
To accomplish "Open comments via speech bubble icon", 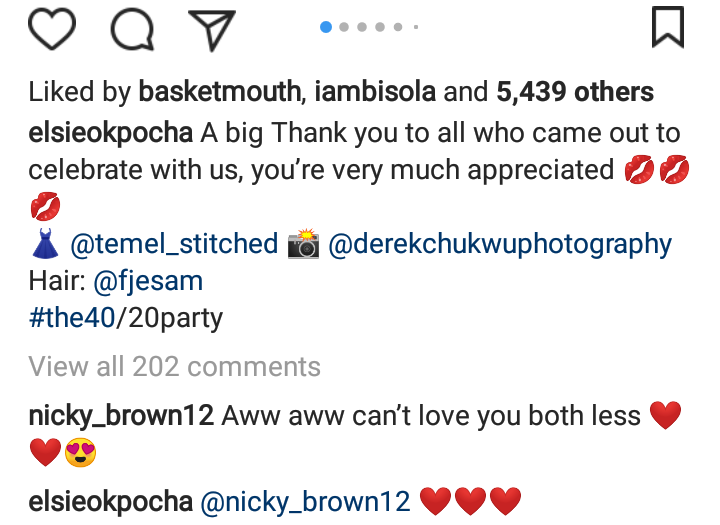I will coord(132,27).
